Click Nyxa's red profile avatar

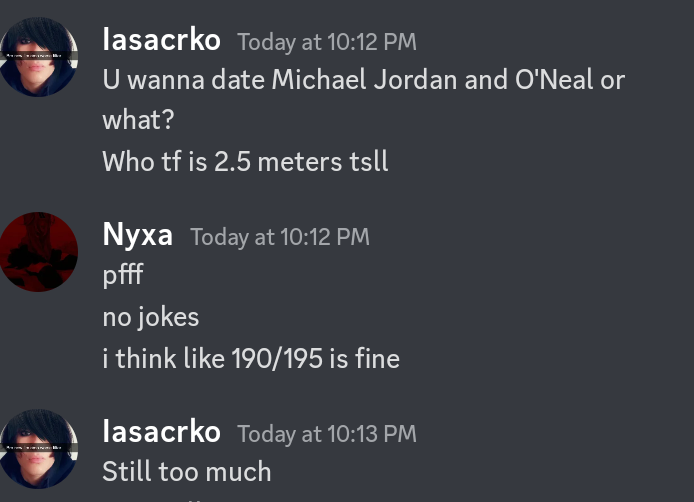[x=39, y=252]
